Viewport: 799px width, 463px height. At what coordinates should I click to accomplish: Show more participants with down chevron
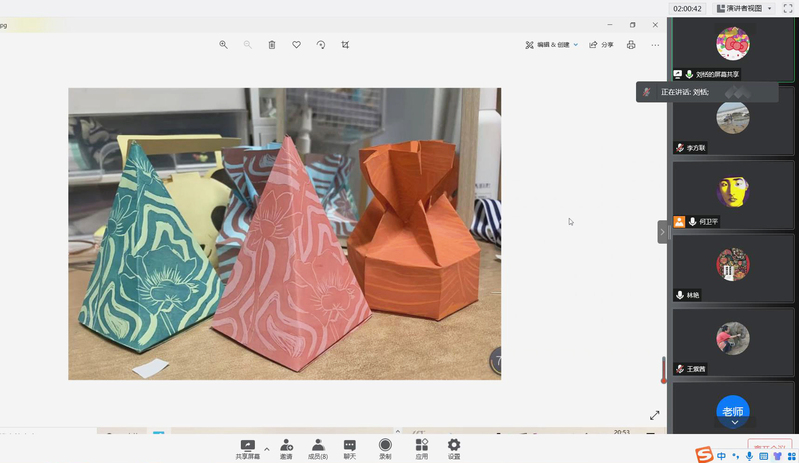734,422
